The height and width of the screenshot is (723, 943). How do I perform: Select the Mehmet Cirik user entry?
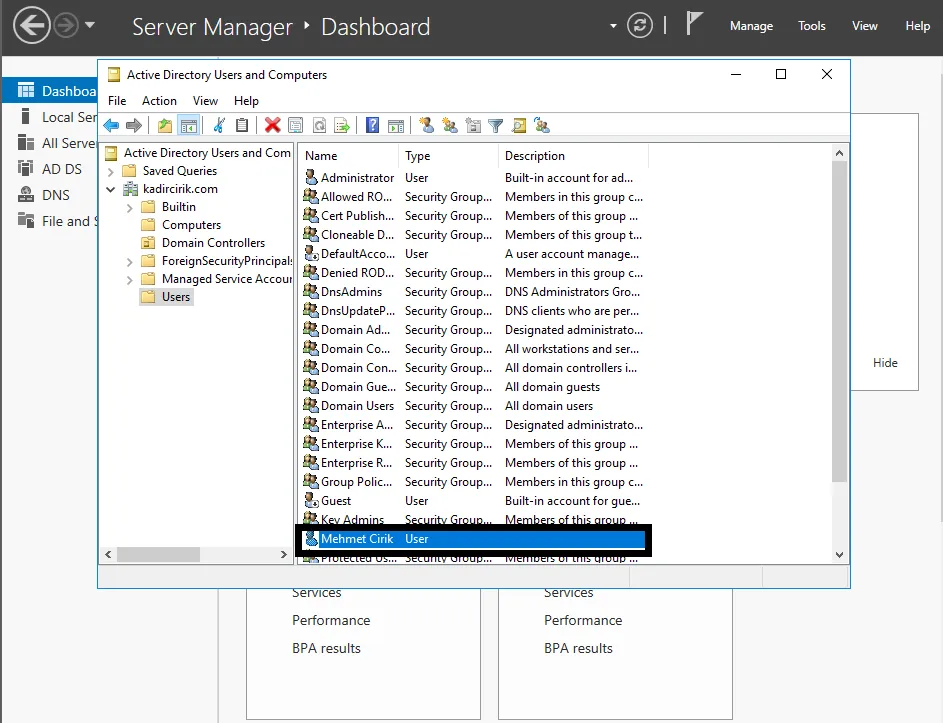(x=474, y=539)
